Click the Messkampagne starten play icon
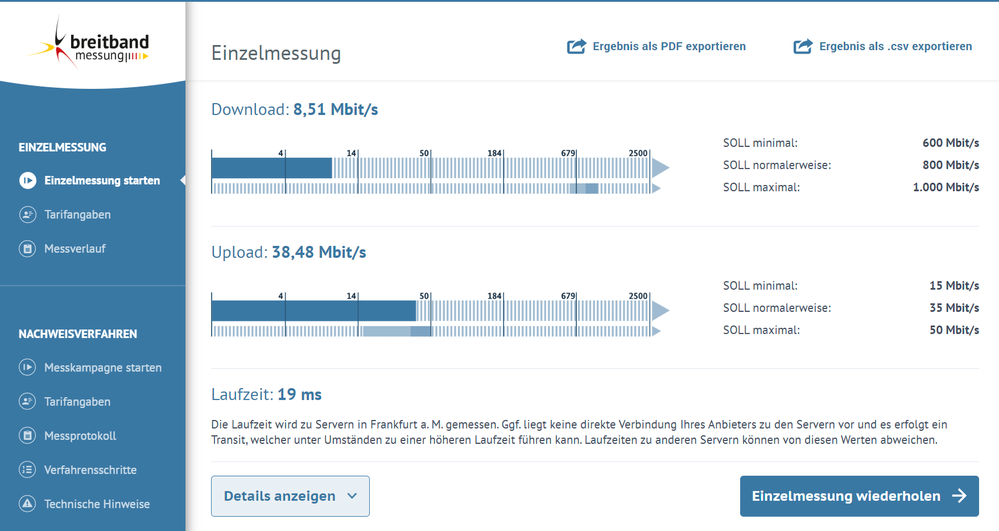This screenshot has height=531, width=999. (28, 368)
